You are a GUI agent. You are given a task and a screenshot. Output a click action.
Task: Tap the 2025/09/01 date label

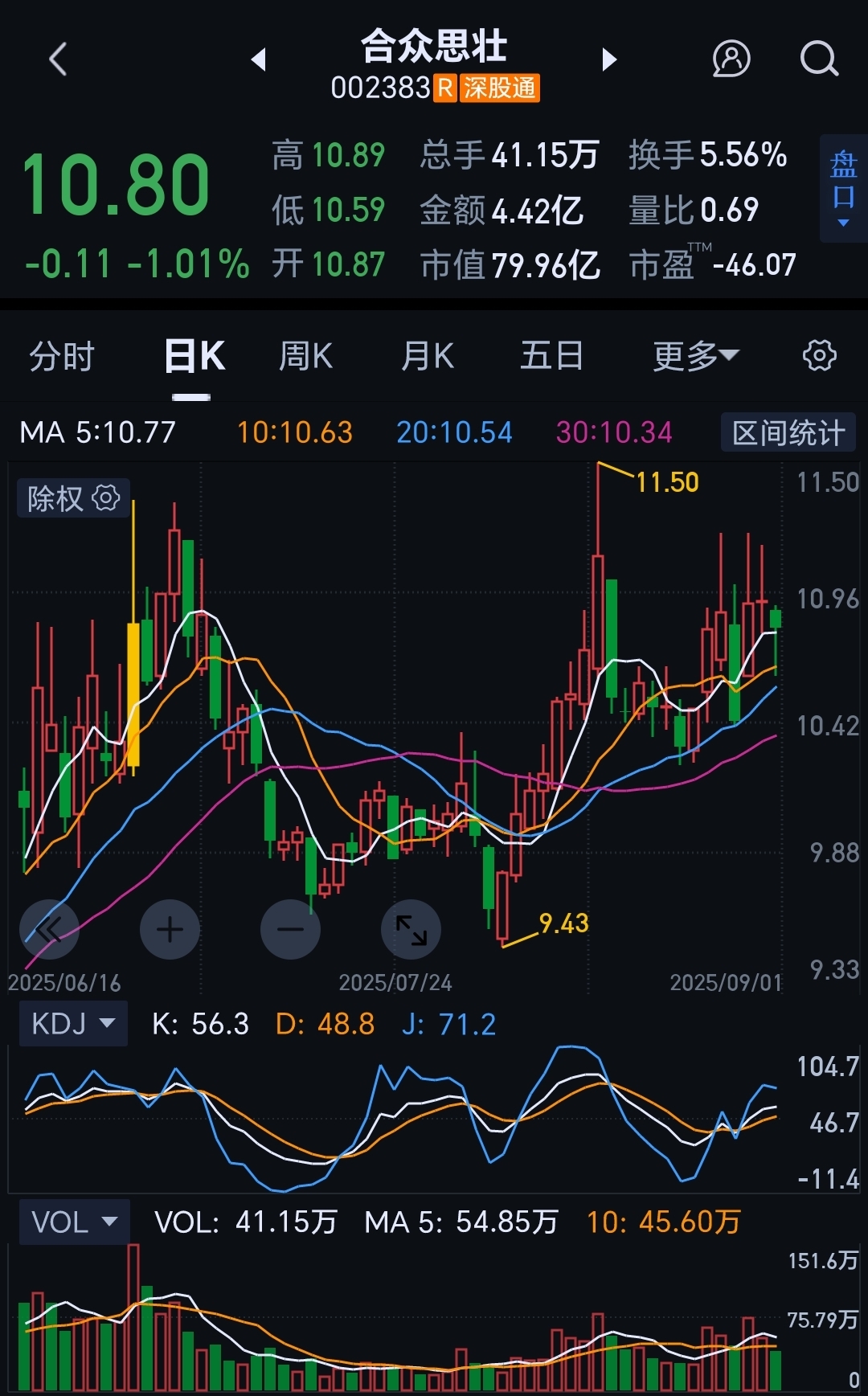[x=726, y=982]
